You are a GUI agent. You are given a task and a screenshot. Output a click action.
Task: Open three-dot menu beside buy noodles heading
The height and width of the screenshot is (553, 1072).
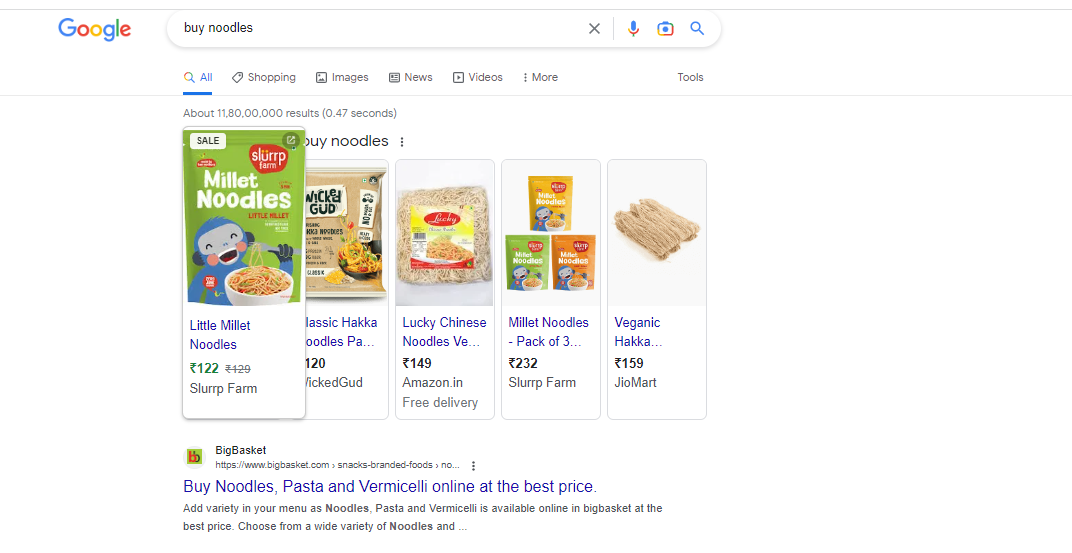(x=402, y=142)
